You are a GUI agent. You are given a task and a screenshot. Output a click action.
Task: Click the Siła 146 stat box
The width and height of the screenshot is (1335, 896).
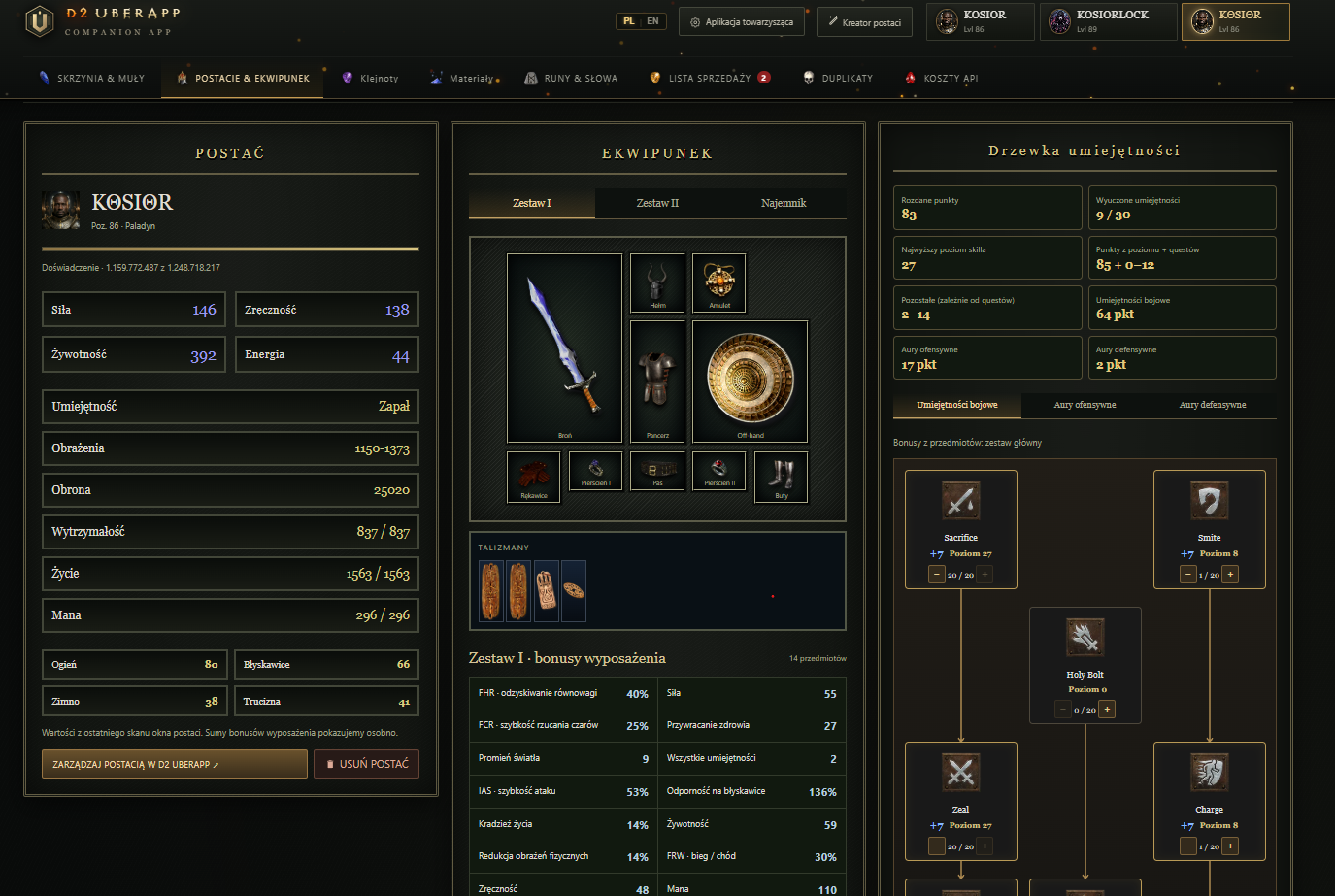tap(134, 310)
